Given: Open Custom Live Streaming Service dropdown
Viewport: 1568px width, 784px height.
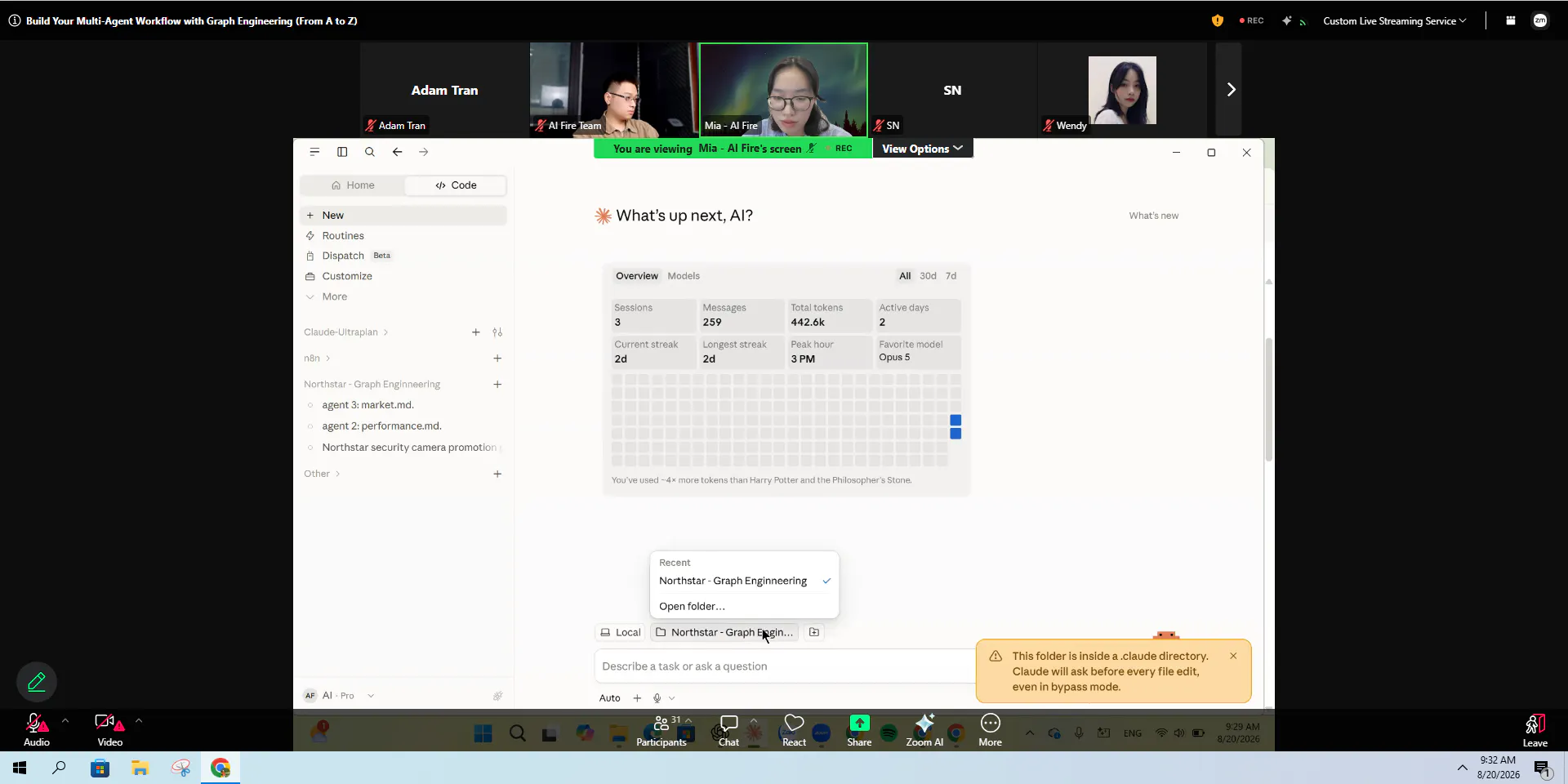Looking at the screenshot, I should tap(1394, 21).
